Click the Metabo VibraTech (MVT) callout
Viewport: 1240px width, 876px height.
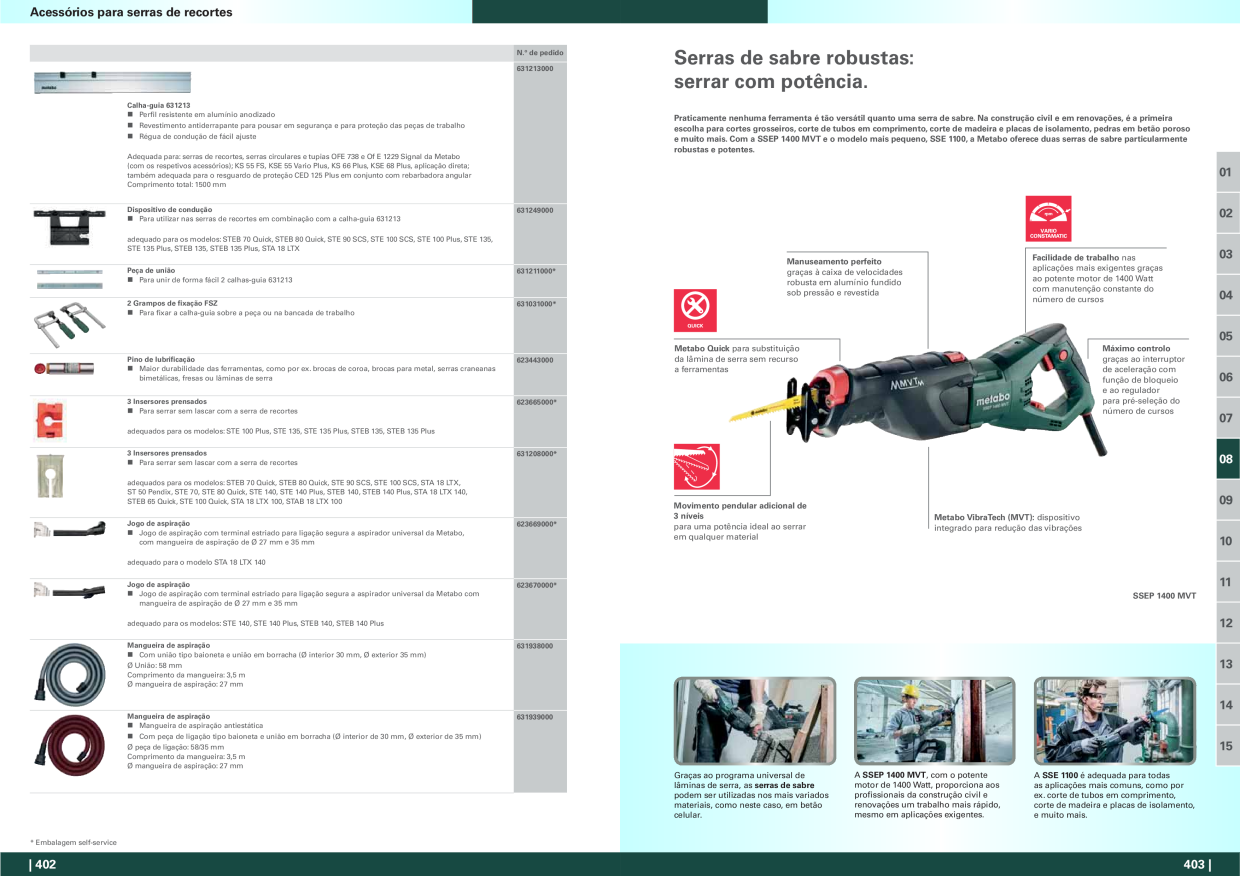point(1008,522)
